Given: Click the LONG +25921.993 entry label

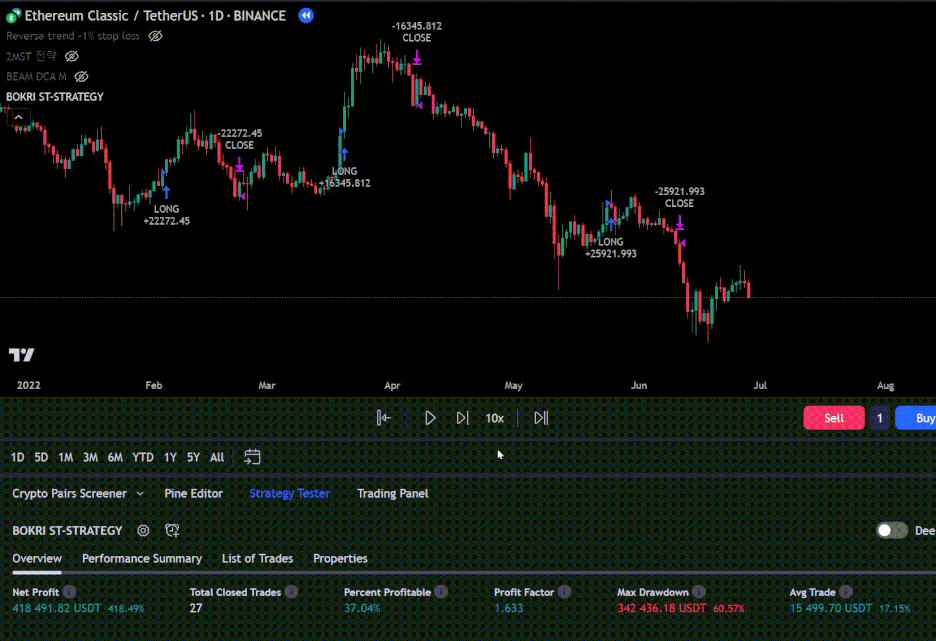Looking at the screenshot, I should point(611,248).
